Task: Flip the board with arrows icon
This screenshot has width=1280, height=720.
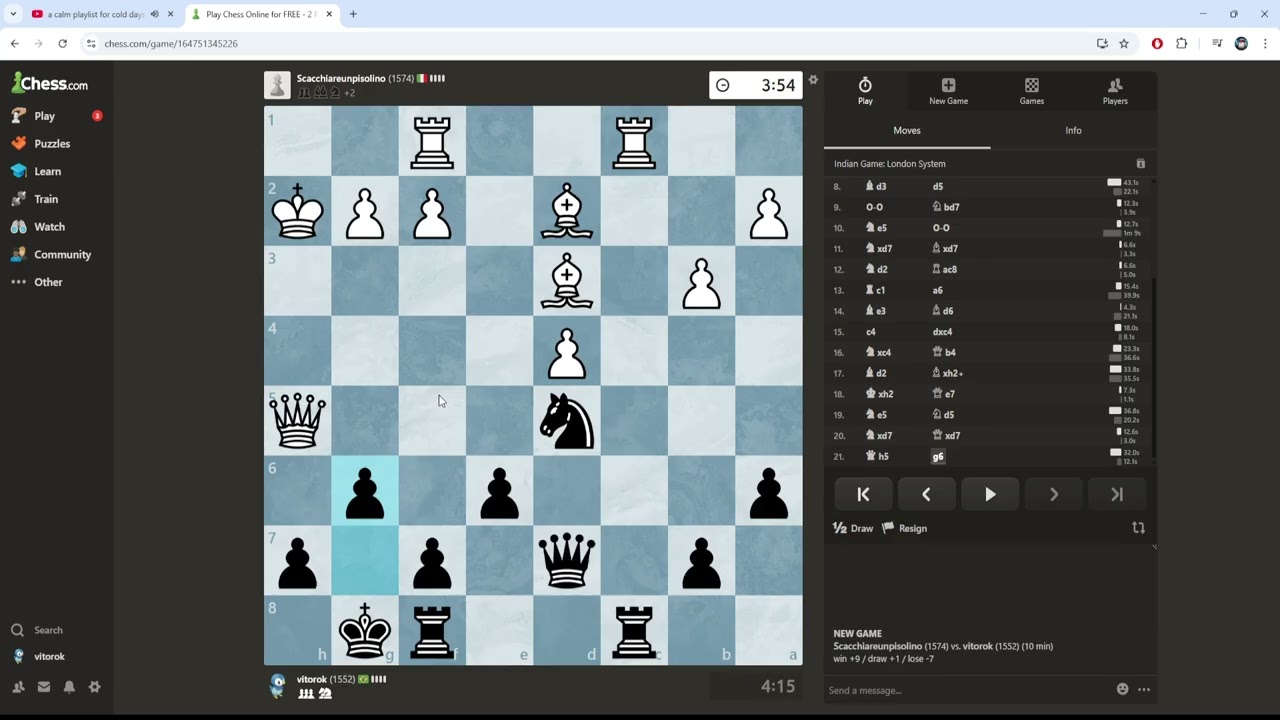Action: pos(1138,528)
